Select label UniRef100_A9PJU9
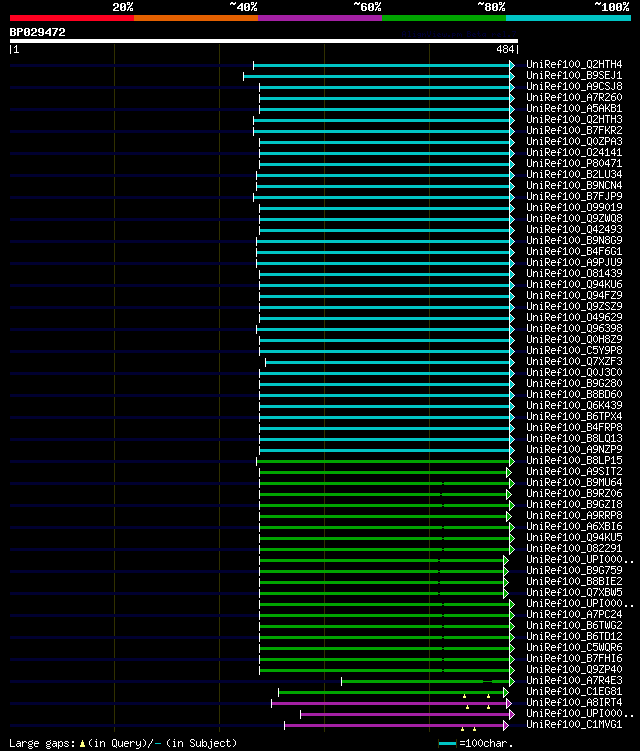The height and width of the screenshot is (751, 640). coord(574,262)
